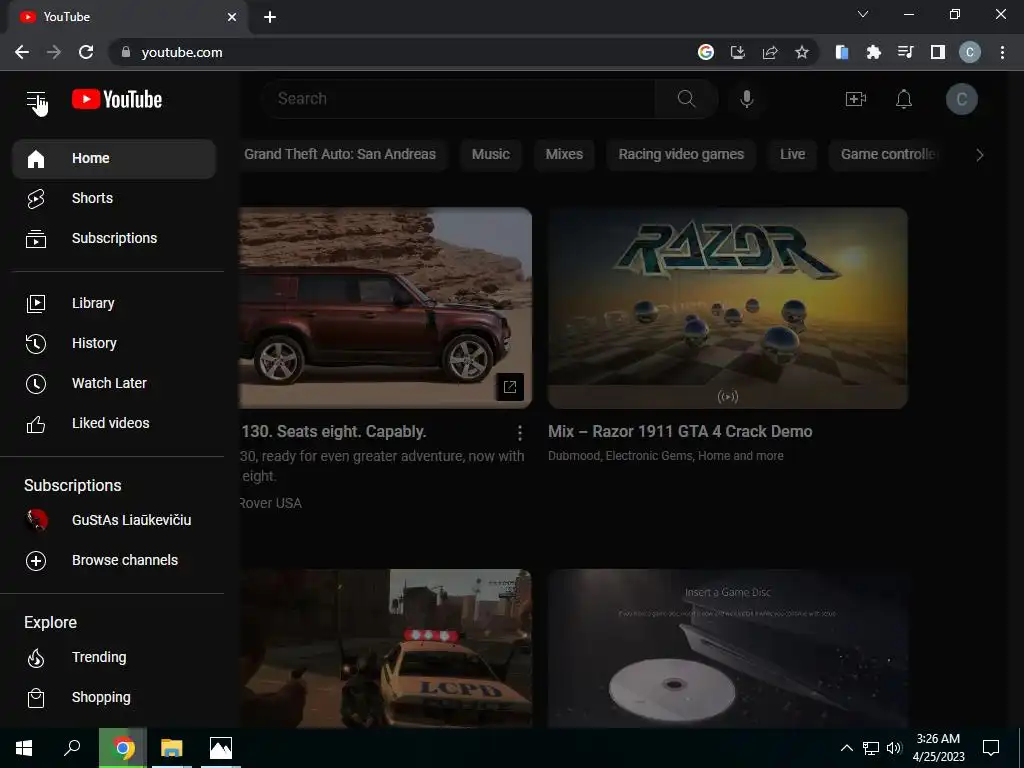Open the Land Rover ad thumbnail
The height and width of the screenshot is (768, 1024).
(385, 308)
